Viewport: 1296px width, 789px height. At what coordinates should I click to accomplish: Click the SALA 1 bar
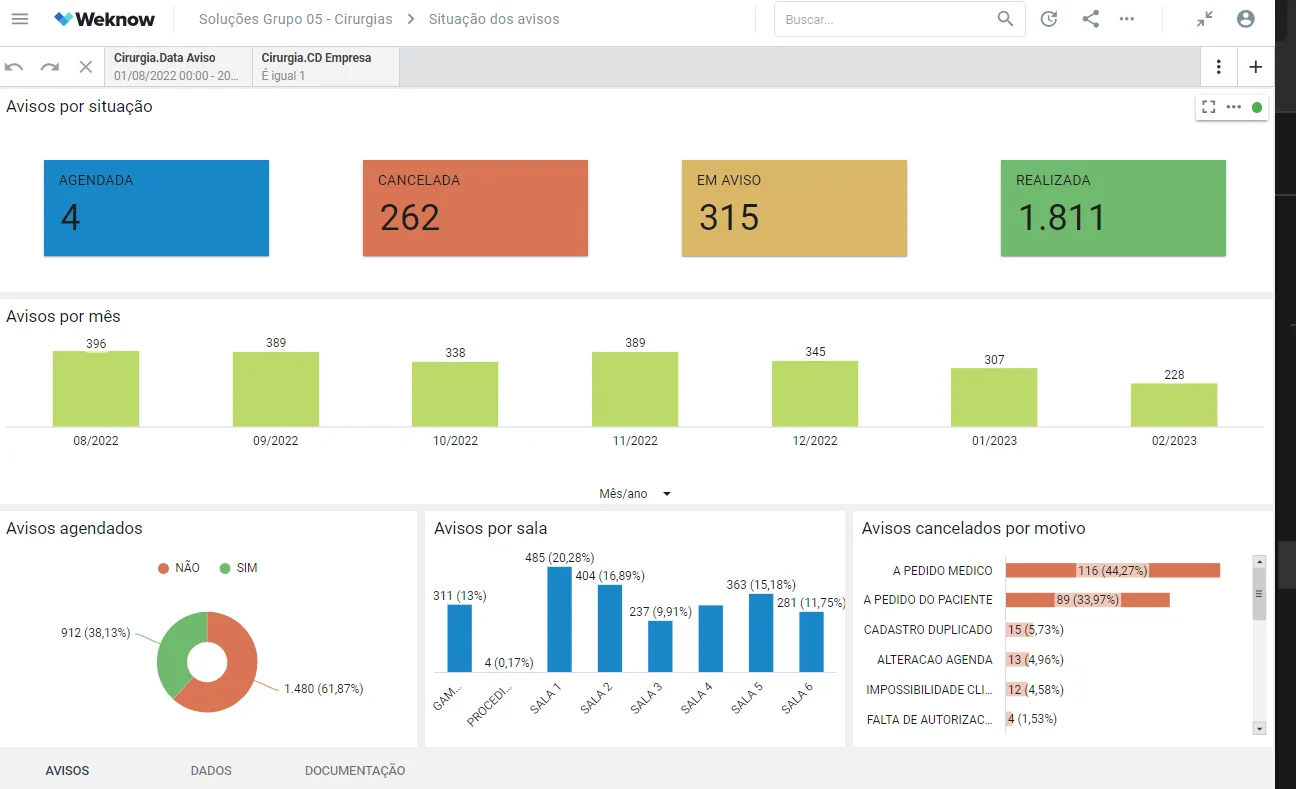560,619
